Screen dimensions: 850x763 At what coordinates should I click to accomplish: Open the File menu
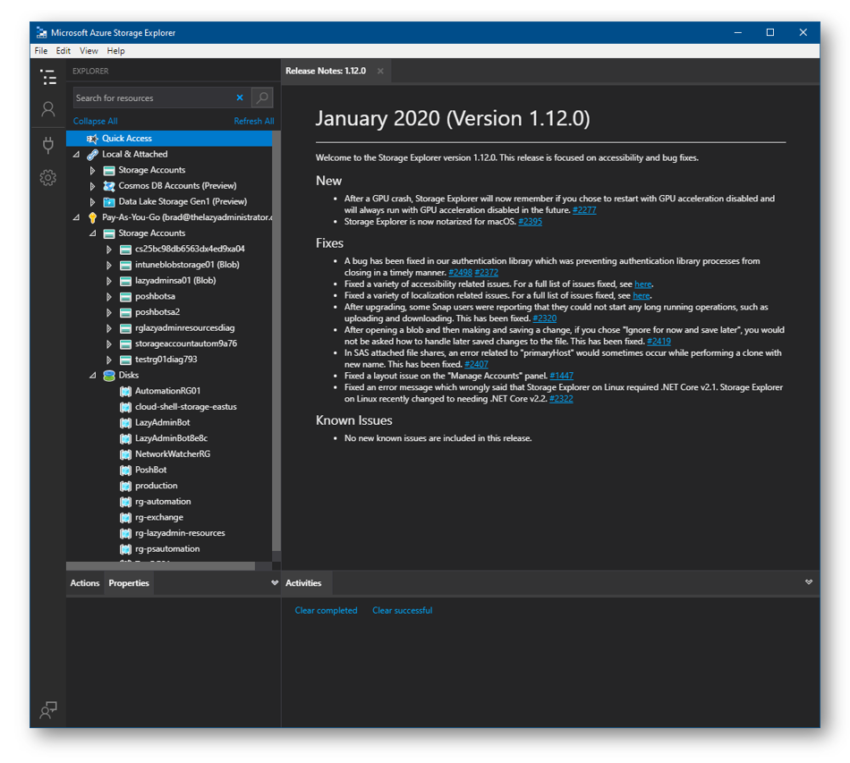[41, 51]
